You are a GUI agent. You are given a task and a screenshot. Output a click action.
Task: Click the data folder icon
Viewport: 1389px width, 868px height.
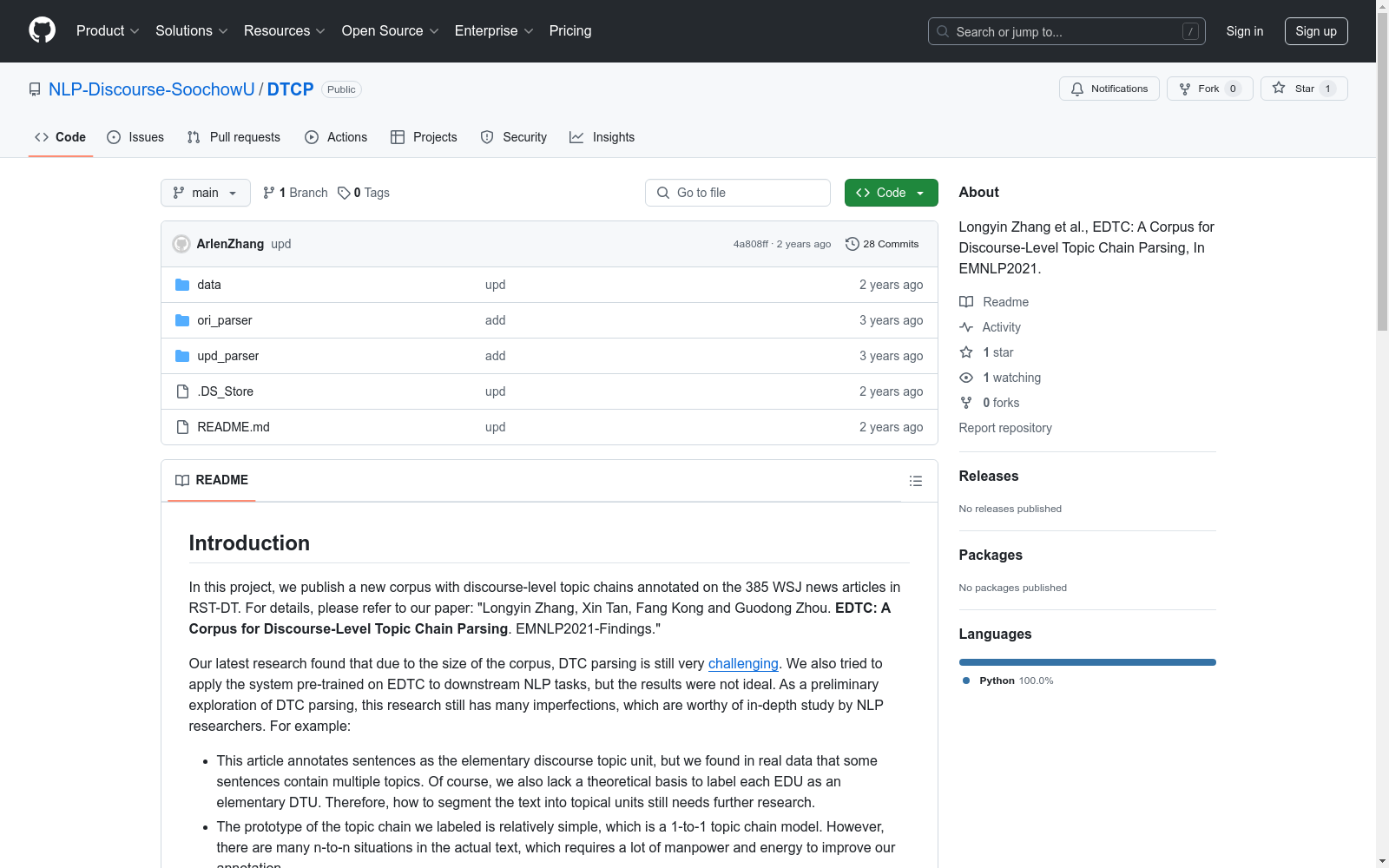(x=182, y=285)
